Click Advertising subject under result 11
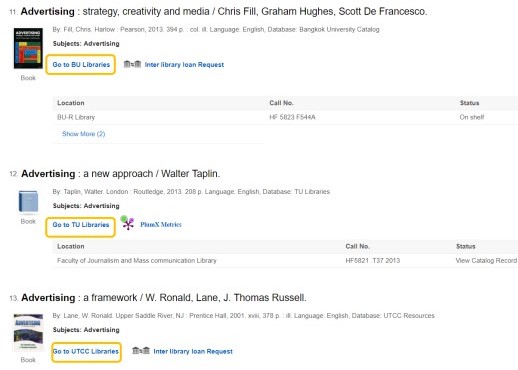 click(x=102, y=44)
